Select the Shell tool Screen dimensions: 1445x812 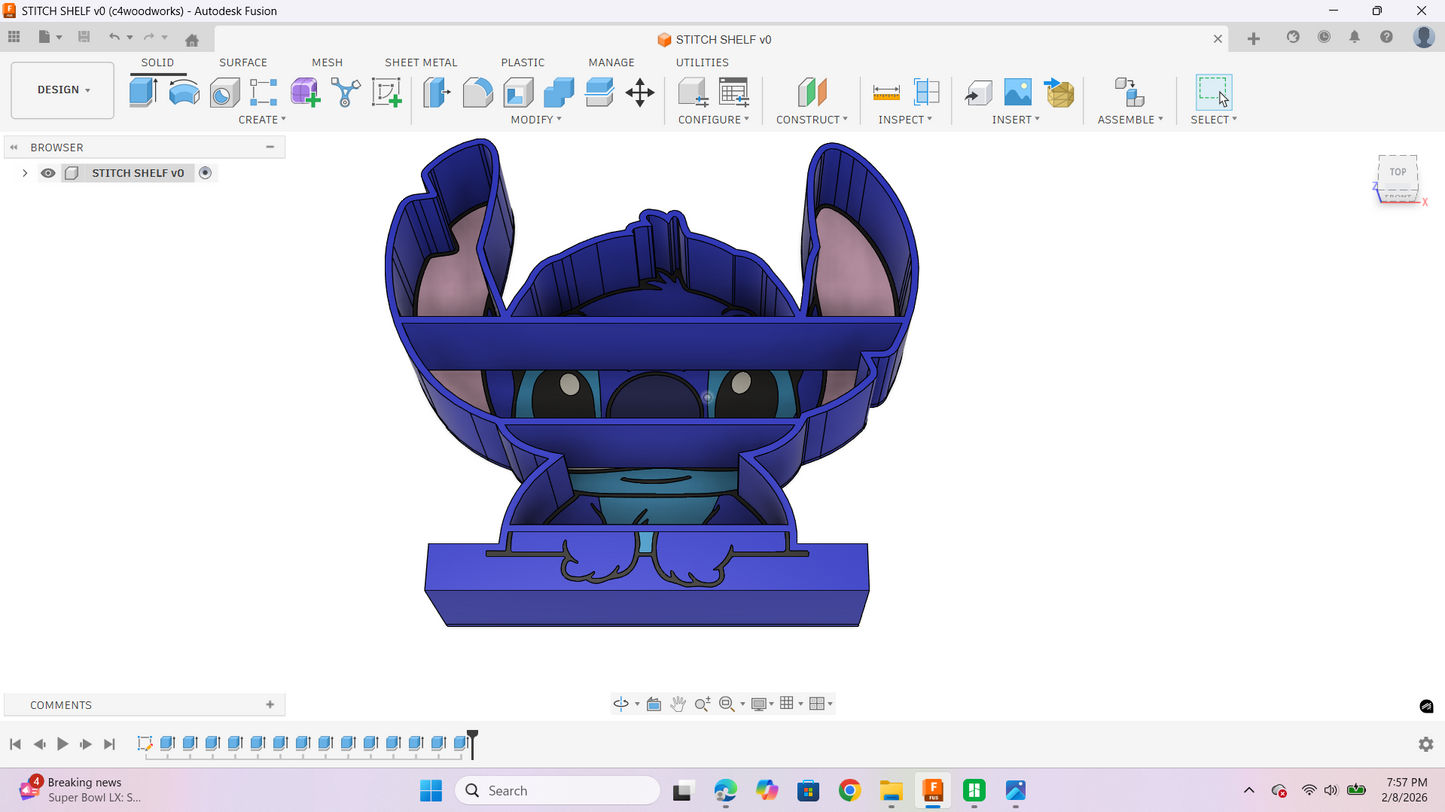point(518,92)
